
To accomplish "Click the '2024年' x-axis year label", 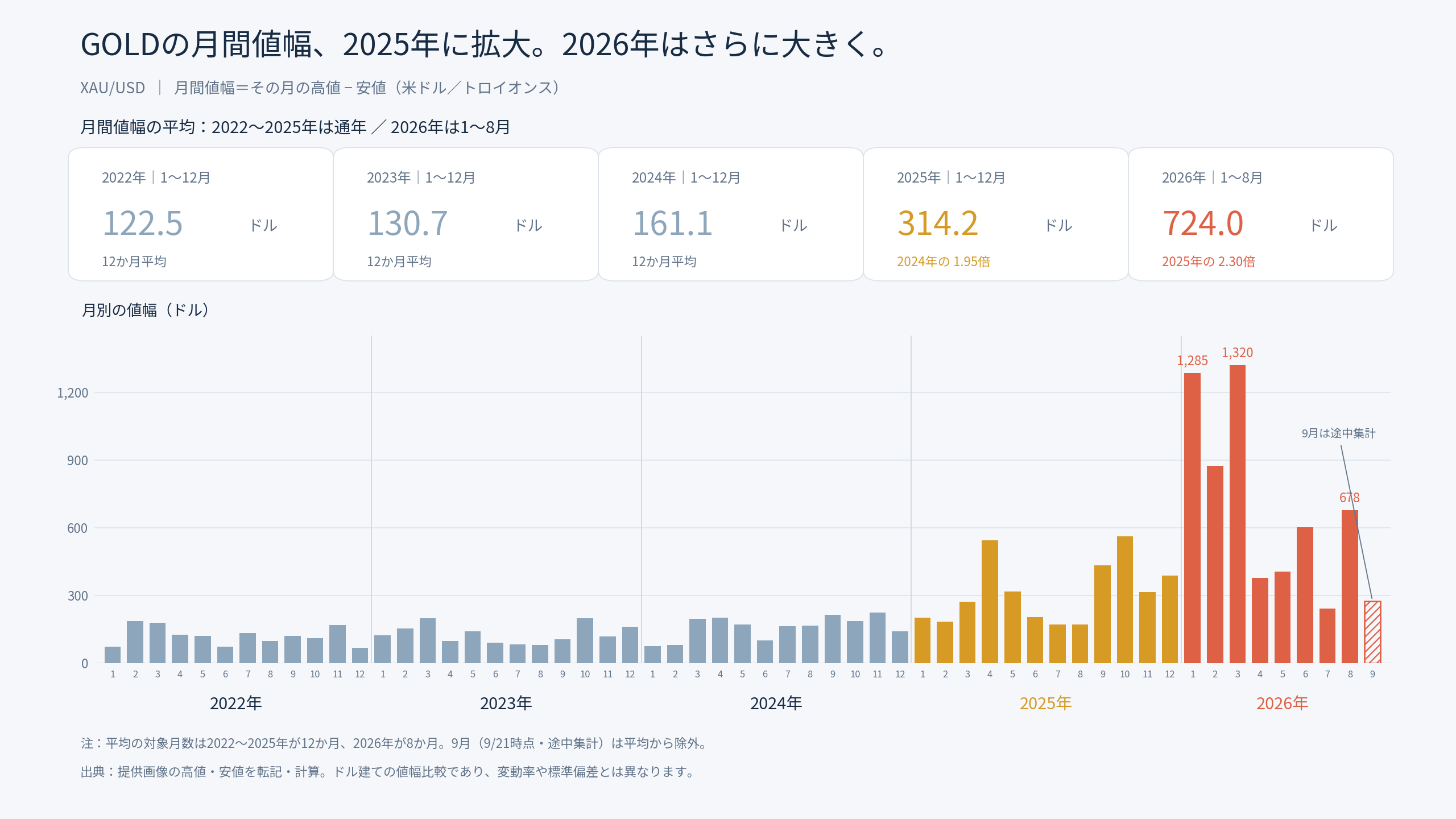I will point(776,704).
